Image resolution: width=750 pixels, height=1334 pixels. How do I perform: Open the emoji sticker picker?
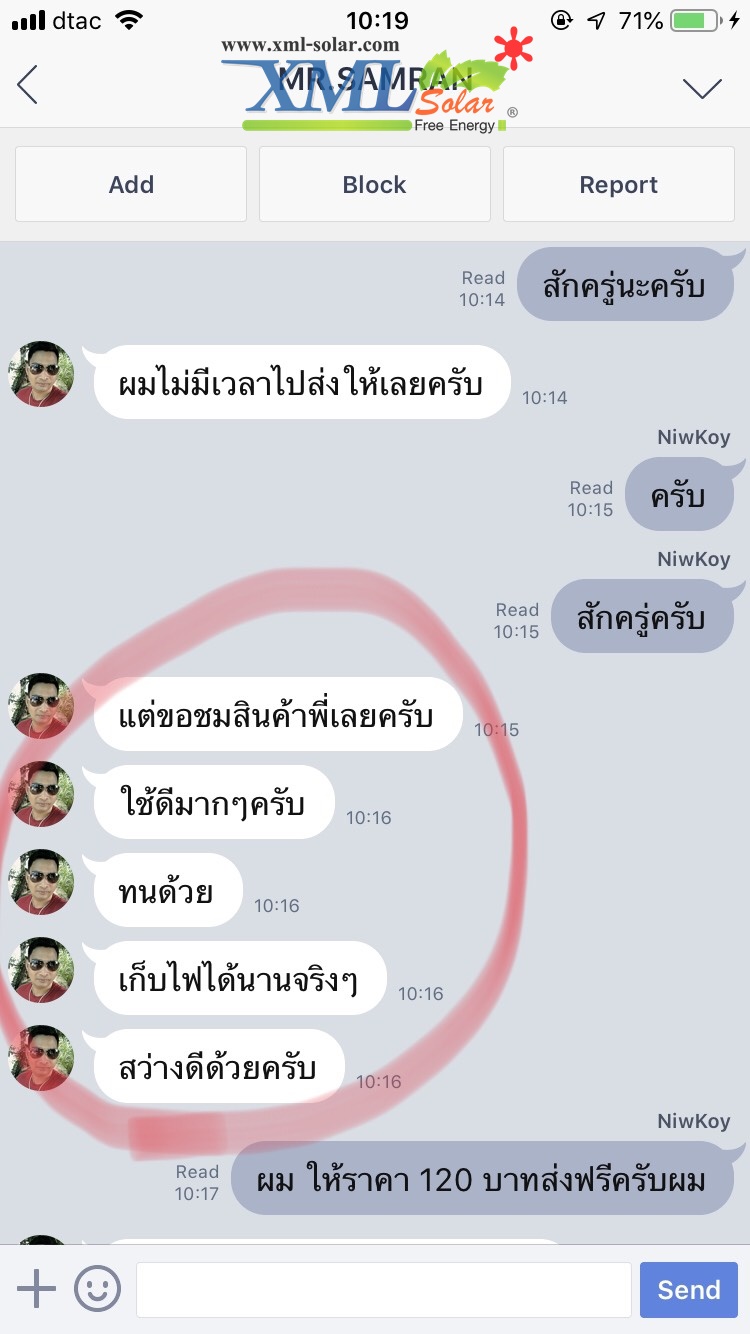(x=97, y=1289)
